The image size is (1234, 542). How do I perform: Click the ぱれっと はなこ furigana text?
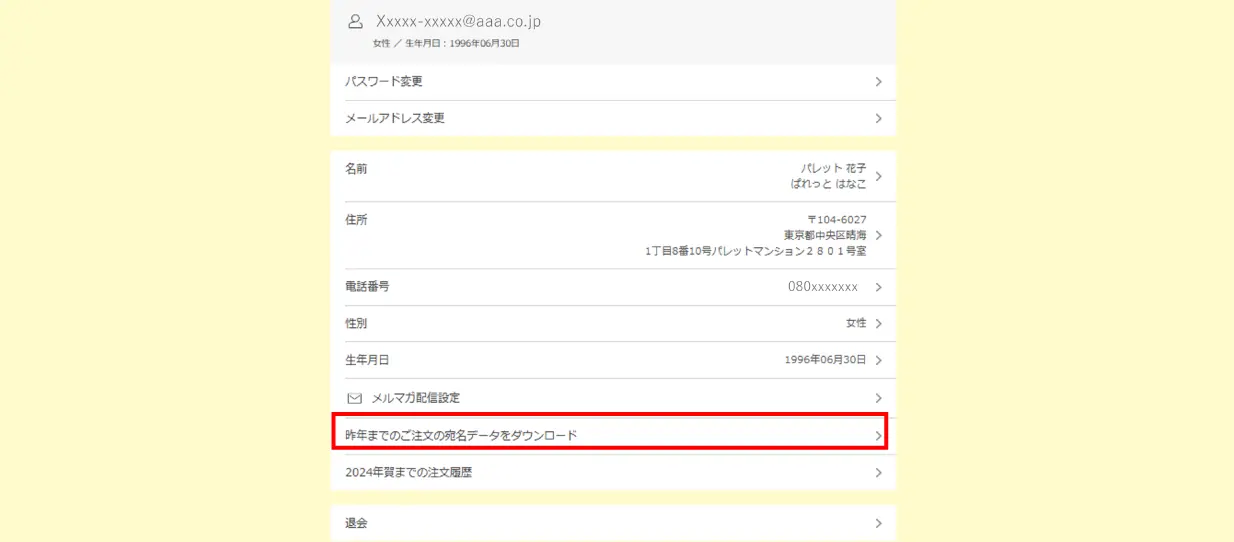click(x=828, y=184)
